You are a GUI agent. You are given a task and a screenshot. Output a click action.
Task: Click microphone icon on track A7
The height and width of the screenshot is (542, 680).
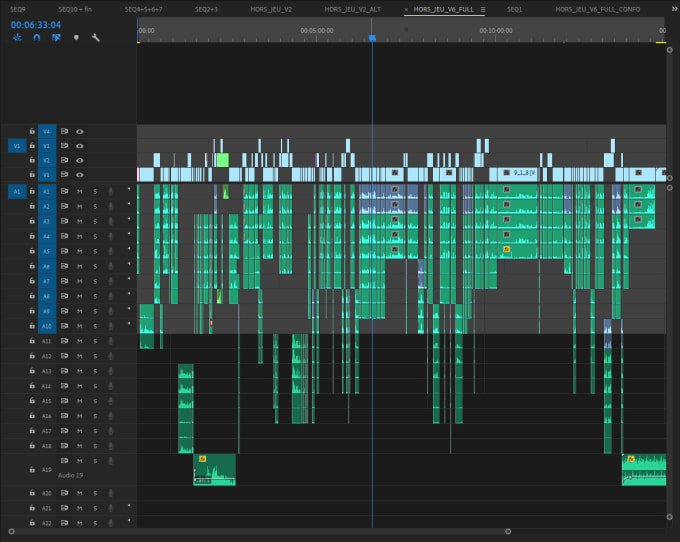pos(111,281)
